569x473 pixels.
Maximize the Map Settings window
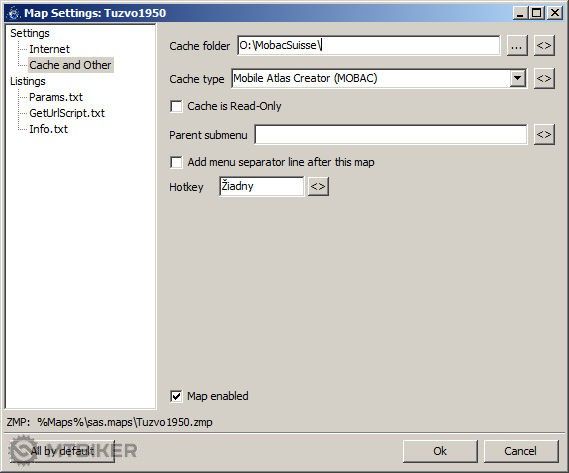[537, 13]
